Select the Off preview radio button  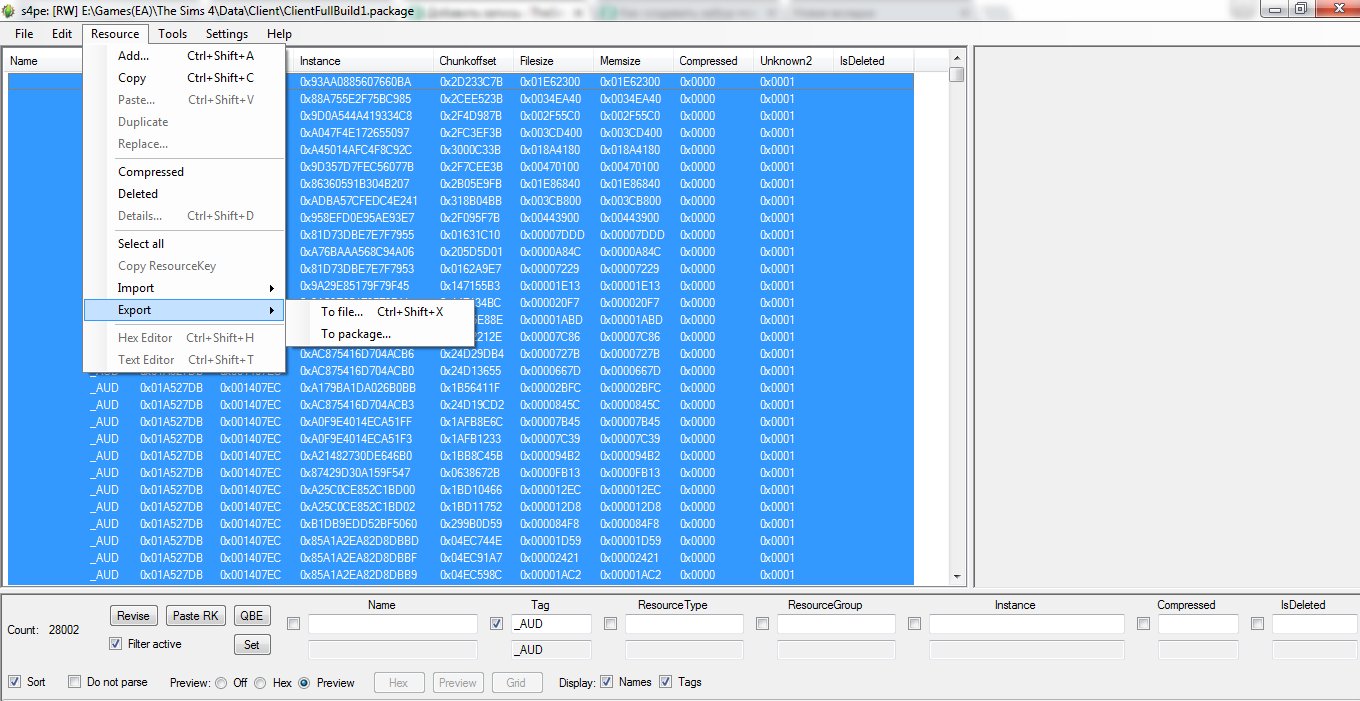click(x=220, y=683)
